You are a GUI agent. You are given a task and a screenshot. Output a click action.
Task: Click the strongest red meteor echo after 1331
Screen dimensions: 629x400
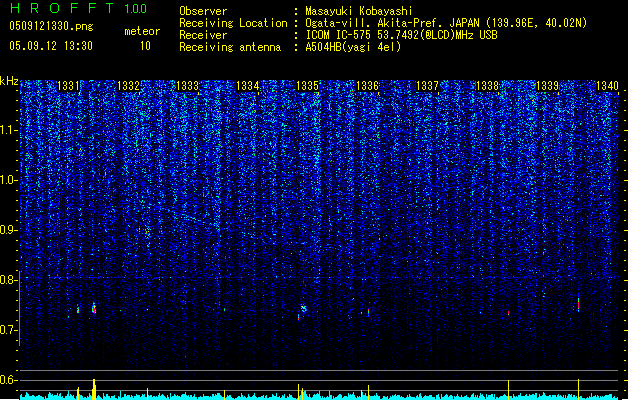click(94, 308)
